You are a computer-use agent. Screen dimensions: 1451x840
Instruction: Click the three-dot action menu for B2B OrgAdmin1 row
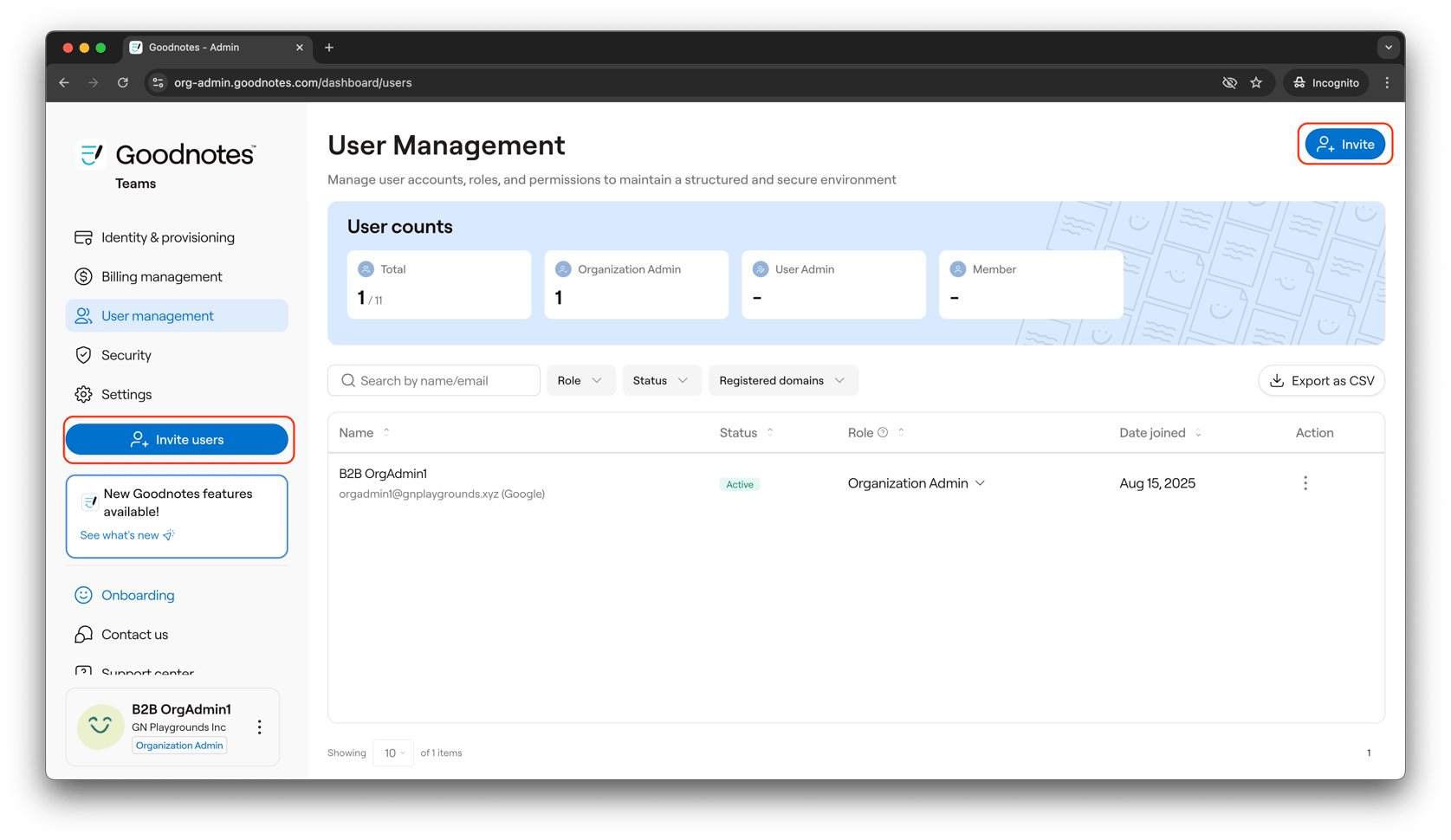coord(1305,483)
